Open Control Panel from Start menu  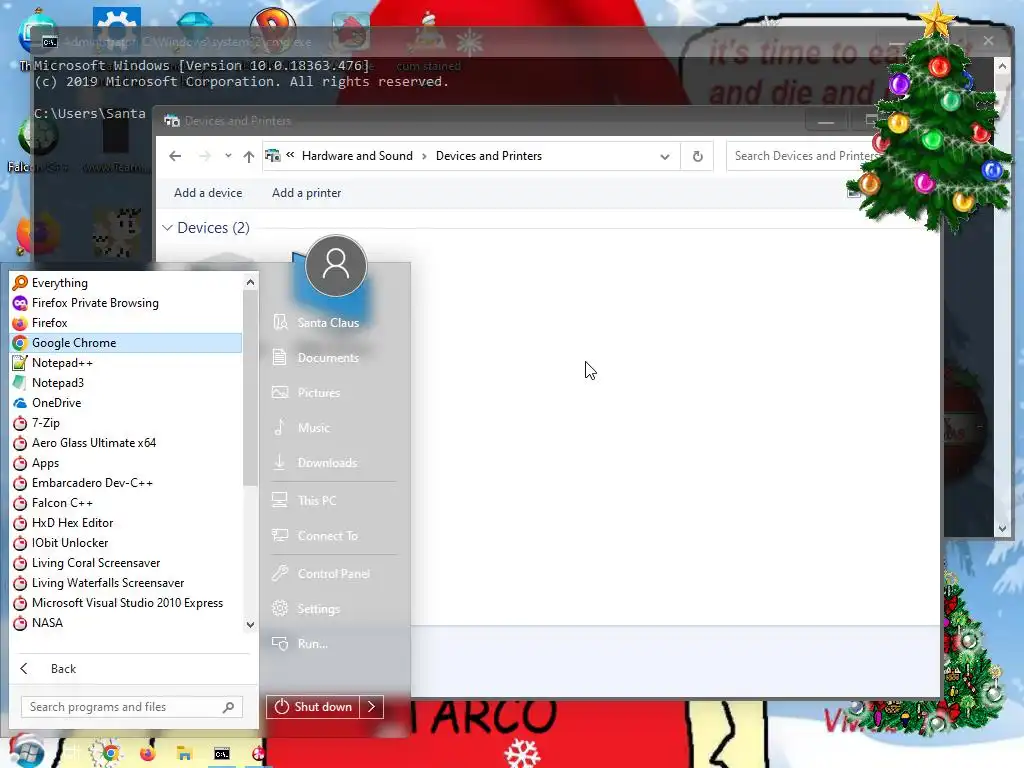[334, 573]
